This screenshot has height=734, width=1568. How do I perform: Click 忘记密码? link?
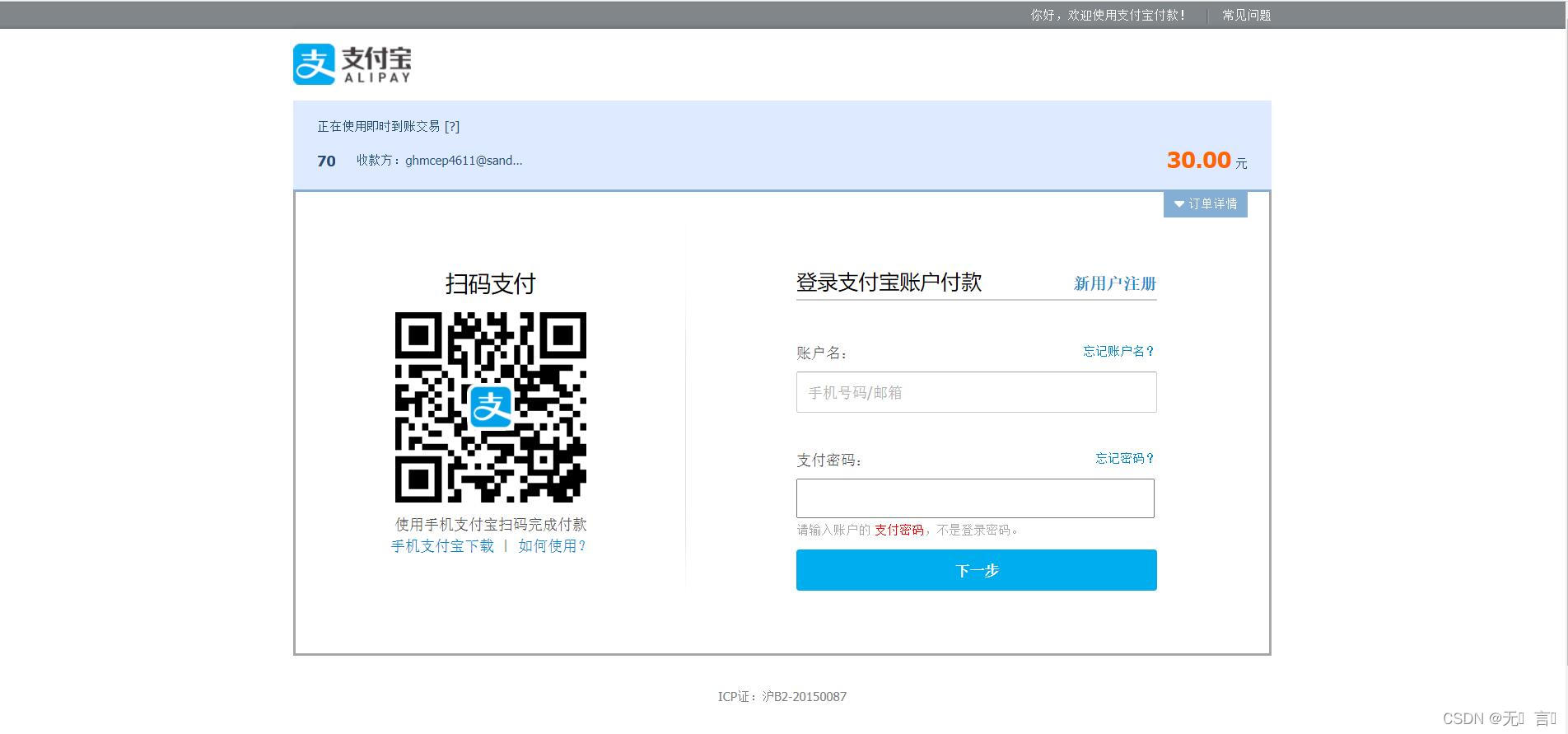point(1125,458)
